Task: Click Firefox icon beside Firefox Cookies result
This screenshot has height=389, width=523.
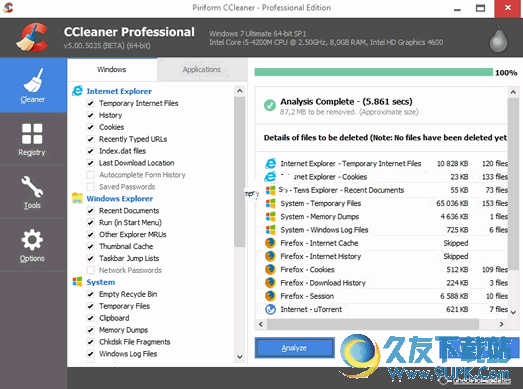Action: click(x=270, y=269)
